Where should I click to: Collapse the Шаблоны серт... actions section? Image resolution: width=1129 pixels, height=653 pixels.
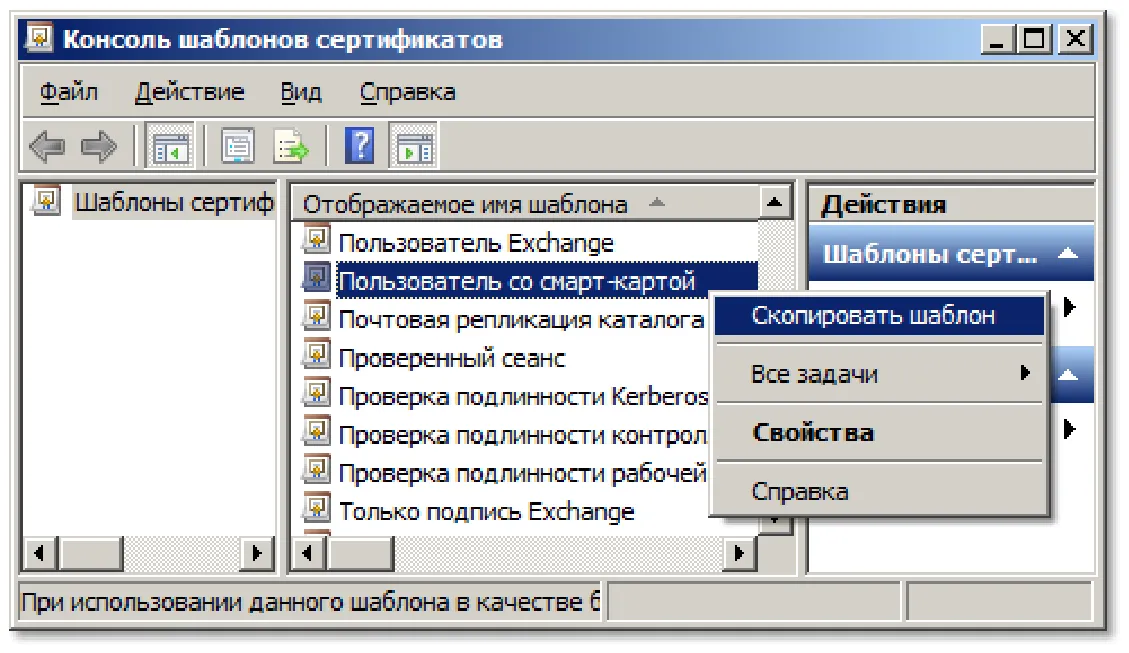click(1068, 253)
